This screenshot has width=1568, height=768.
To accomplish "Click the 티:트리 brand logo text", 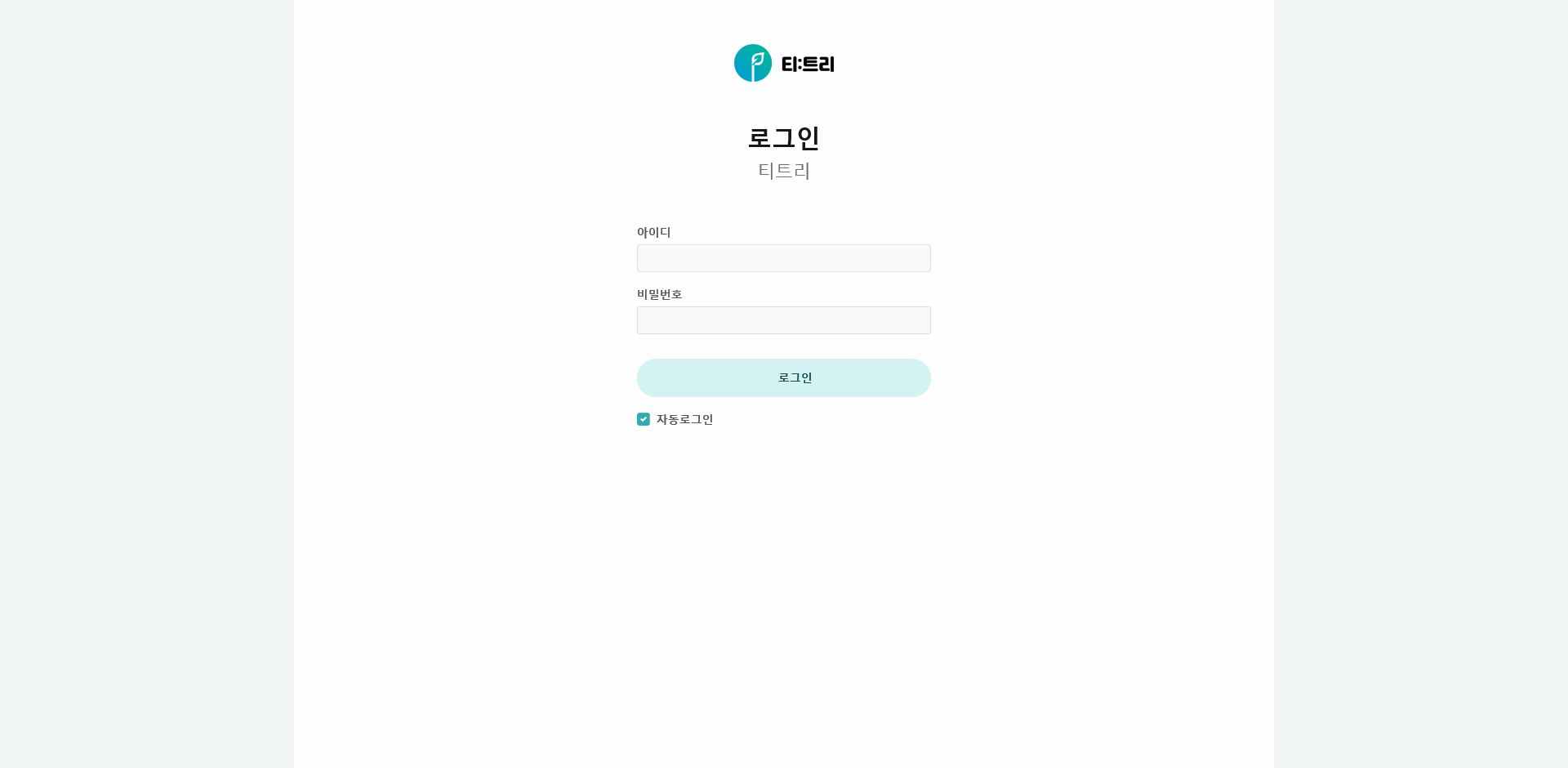I will pos(808,64).
